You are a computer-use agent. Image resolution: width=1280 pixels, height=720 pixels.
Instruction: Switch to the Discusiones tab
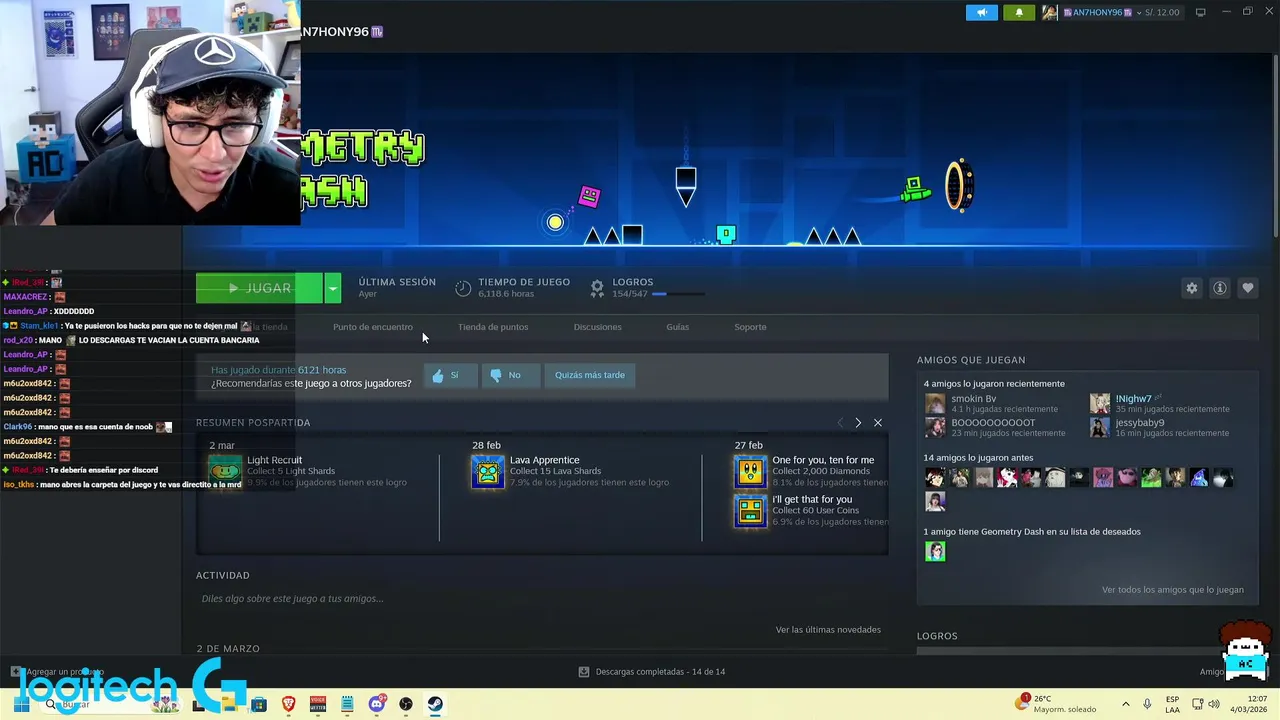click(597, 327)
